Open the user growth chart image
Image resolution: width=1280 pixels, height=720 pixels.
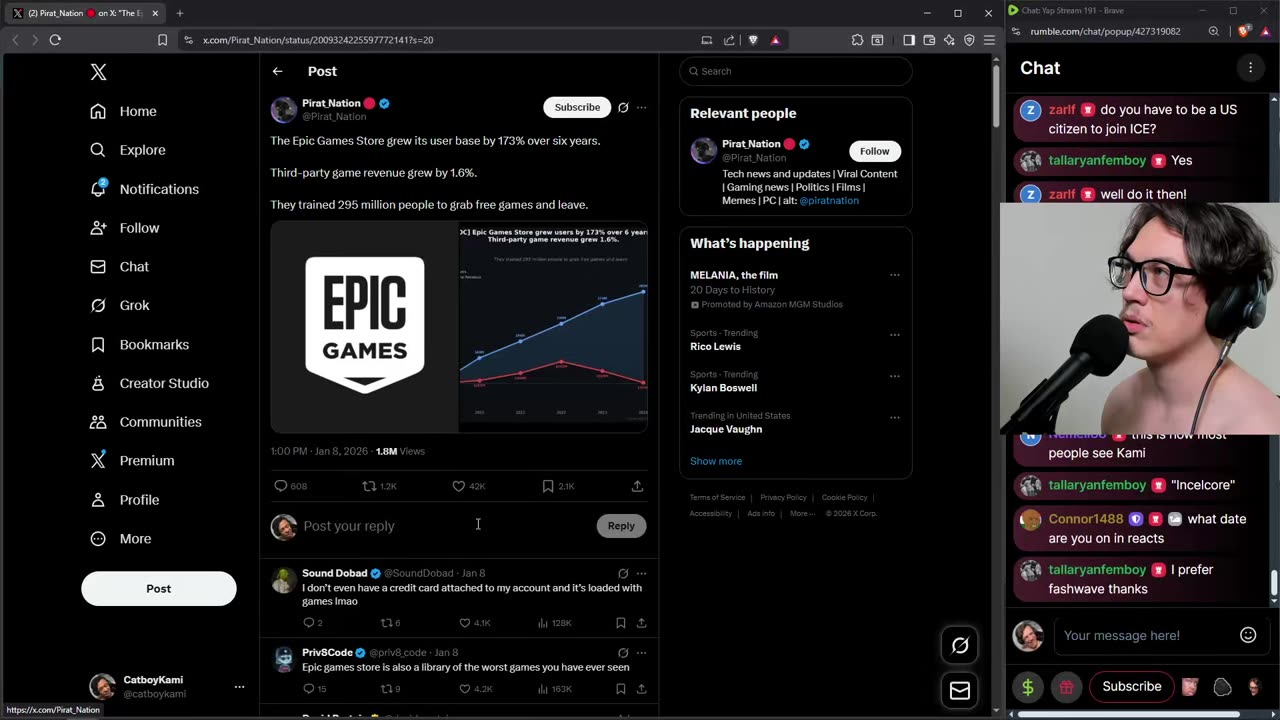553,326
